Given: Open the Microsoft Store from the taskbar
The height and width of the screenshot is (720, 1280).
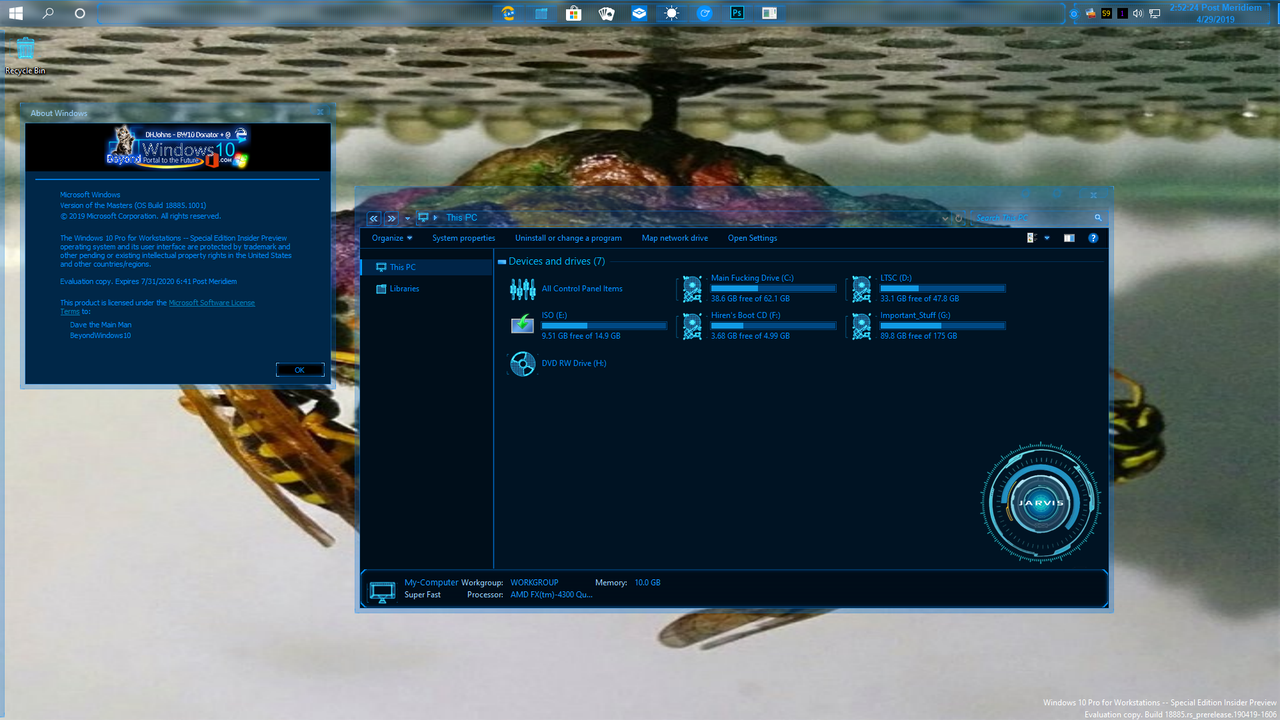Looking at the screenshot, I should (x=573, y=13).
